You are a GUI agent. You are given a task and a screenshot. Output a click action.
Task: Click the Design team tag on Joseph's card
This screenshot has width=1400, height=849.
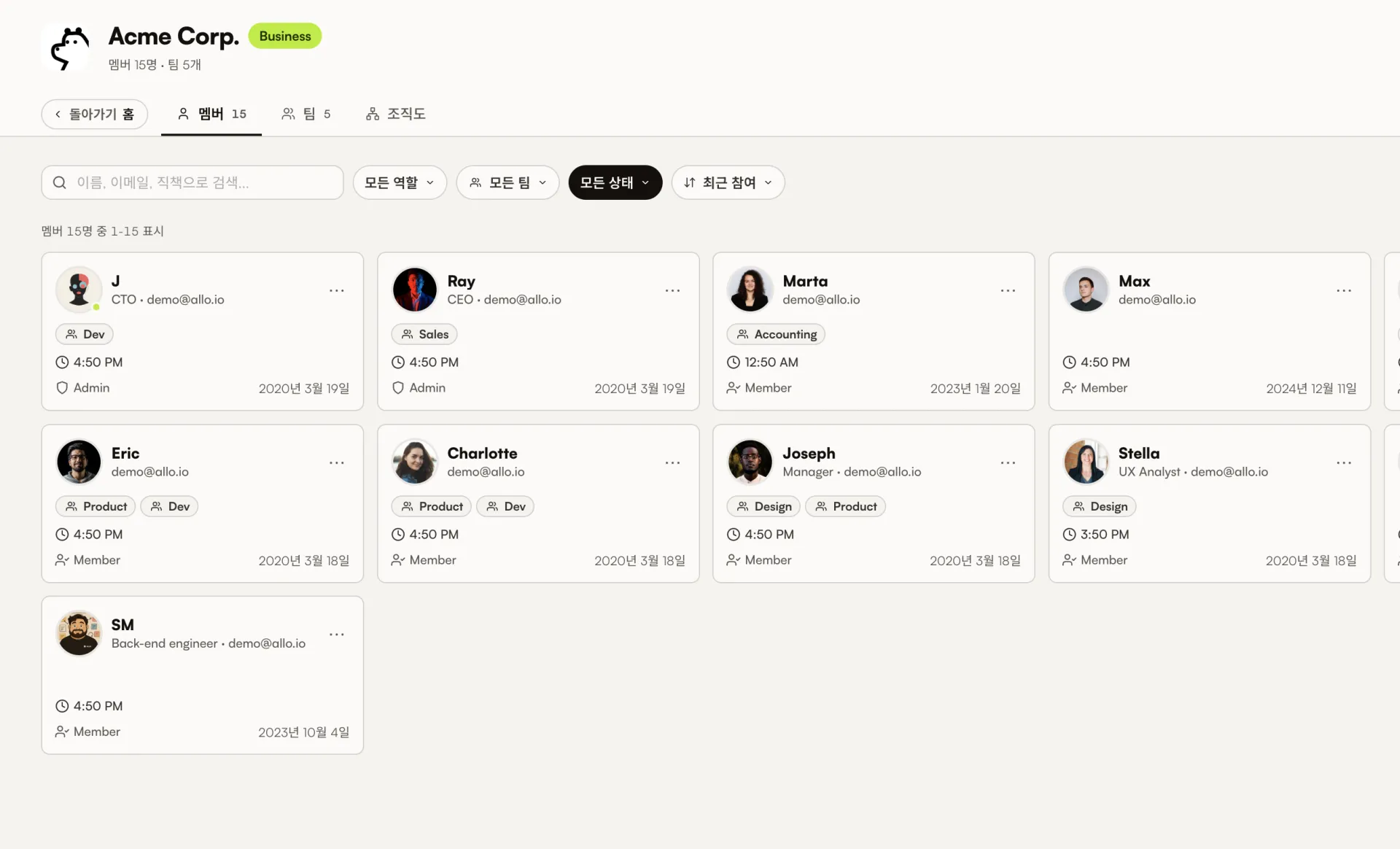click(763, 506)
